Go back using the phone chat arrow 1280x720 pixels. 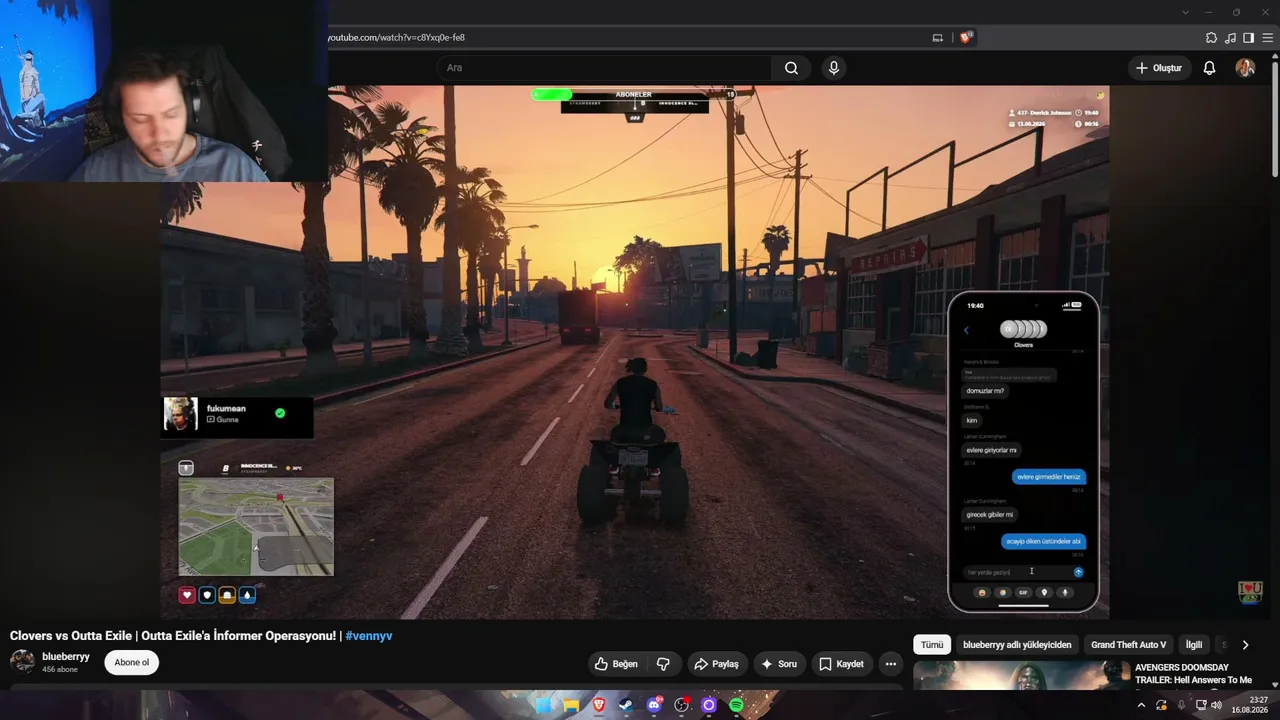(966, 330)
